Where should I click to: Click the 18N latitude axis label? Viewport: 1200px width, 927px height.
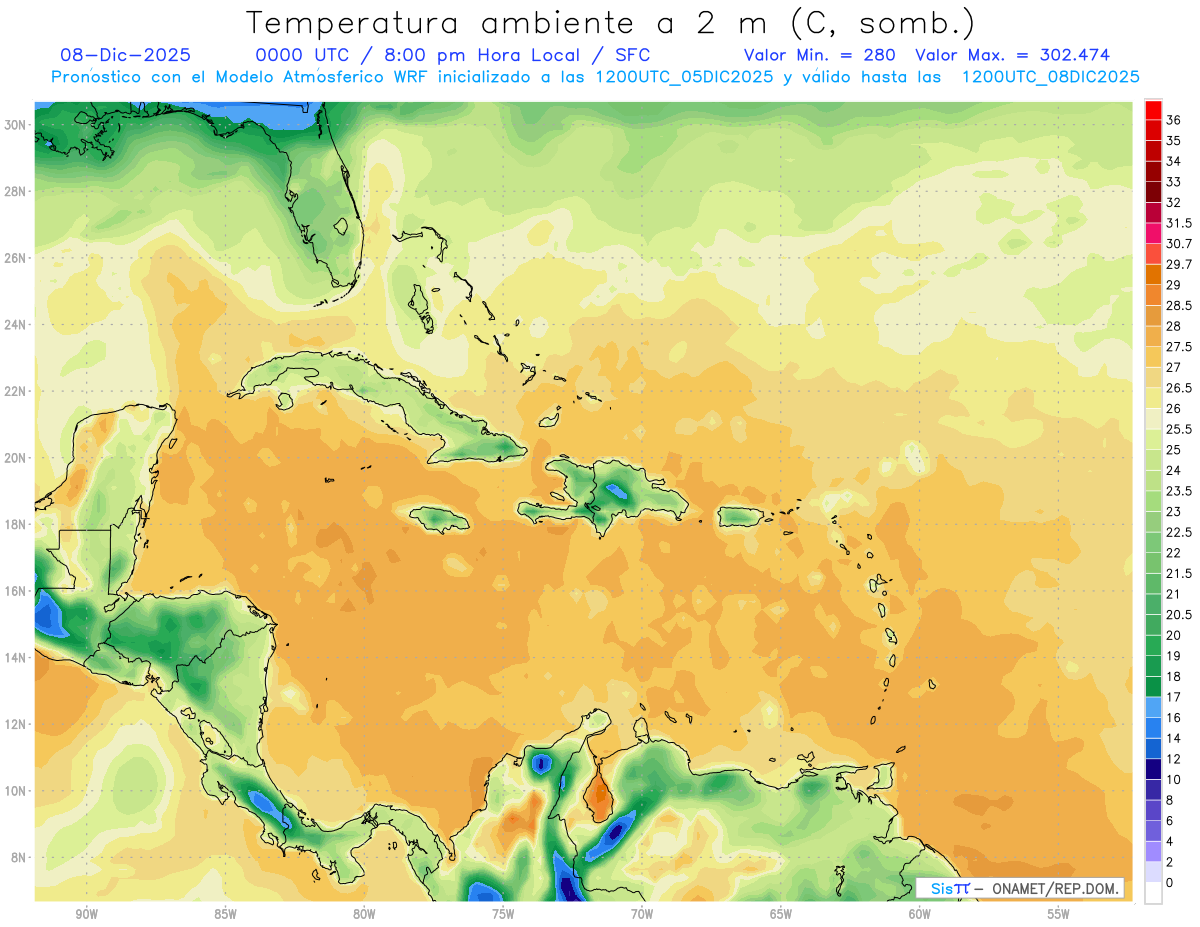point(16,524)
